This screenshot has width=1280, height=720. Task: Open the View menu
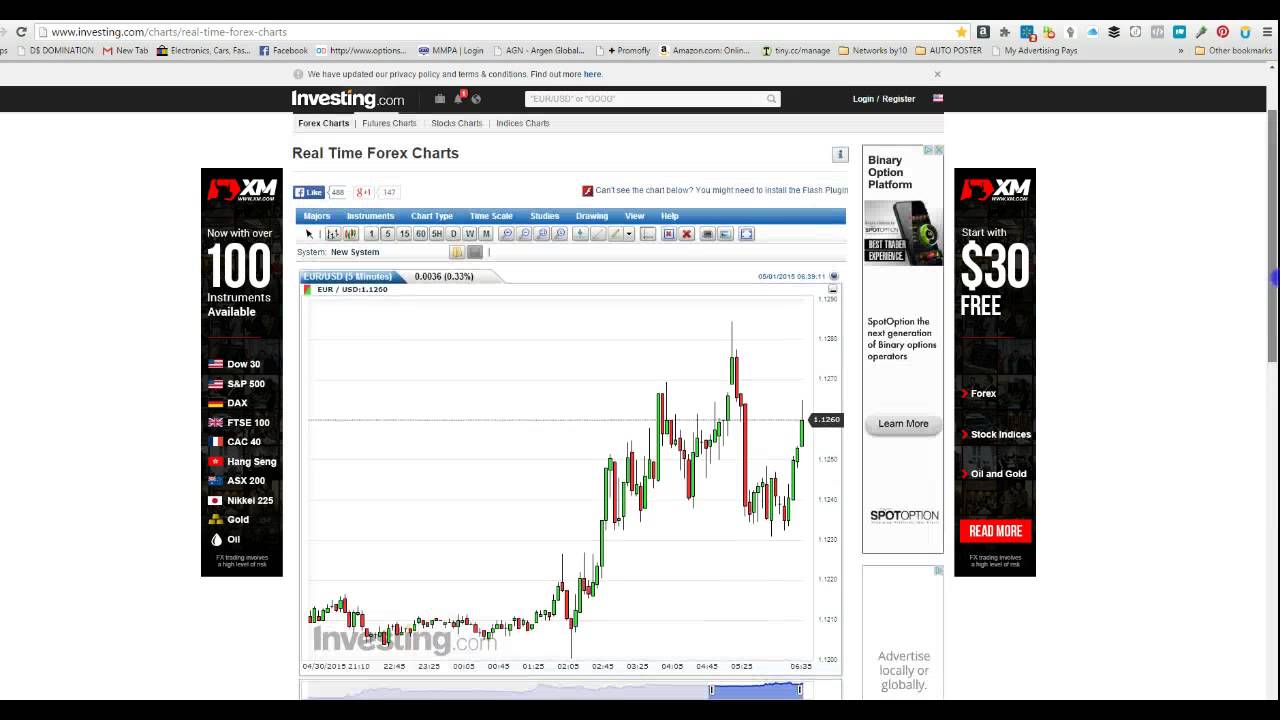click(635, 216)
